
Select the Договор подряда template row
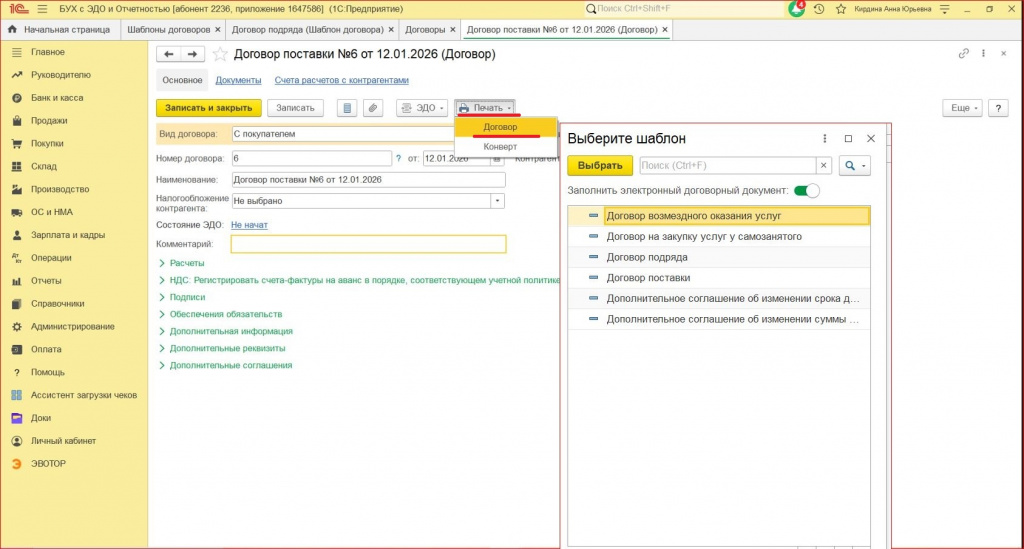(x=718, y=257)
